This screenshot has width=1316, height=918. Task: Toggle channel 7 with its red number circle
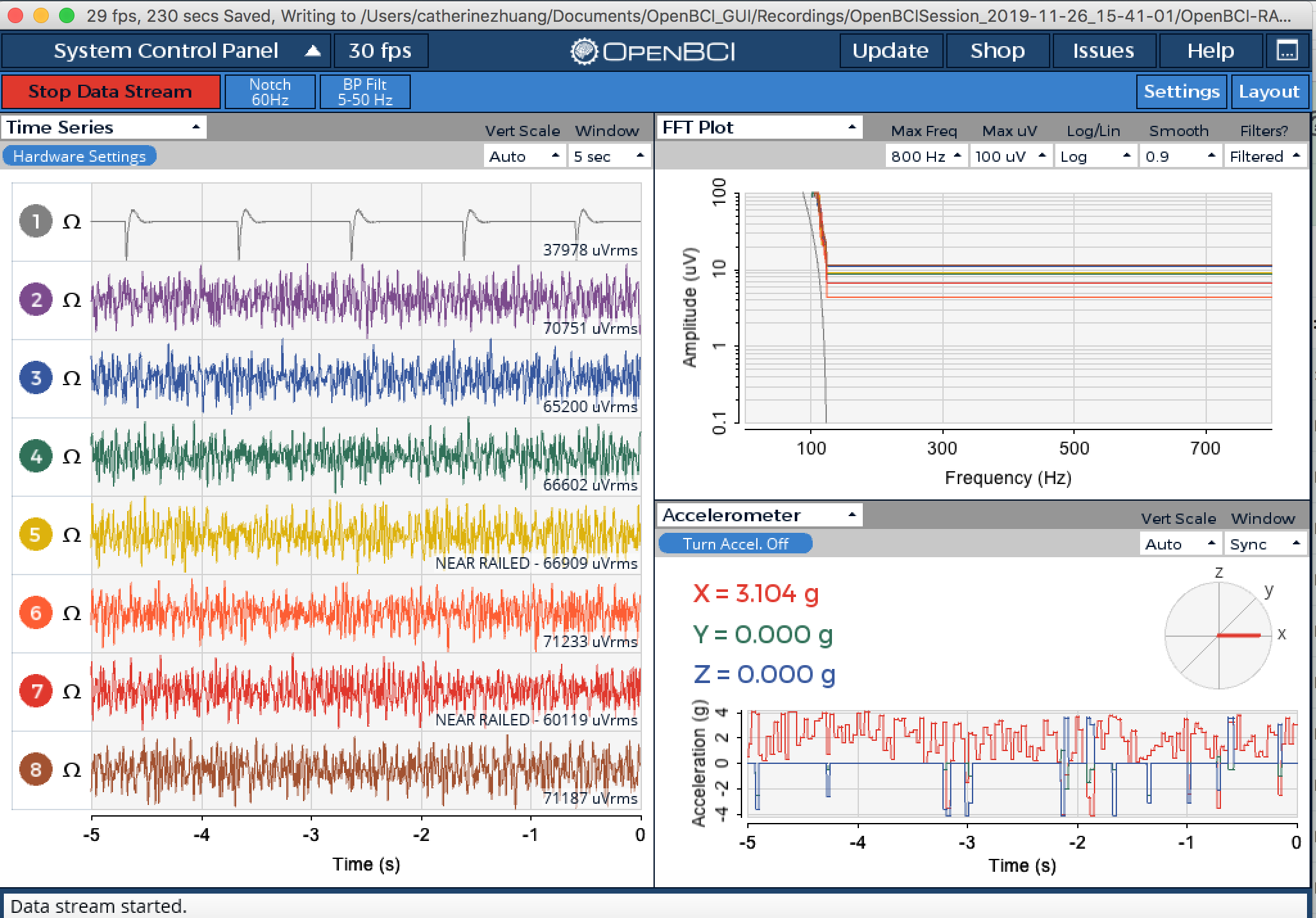(35, 691)
